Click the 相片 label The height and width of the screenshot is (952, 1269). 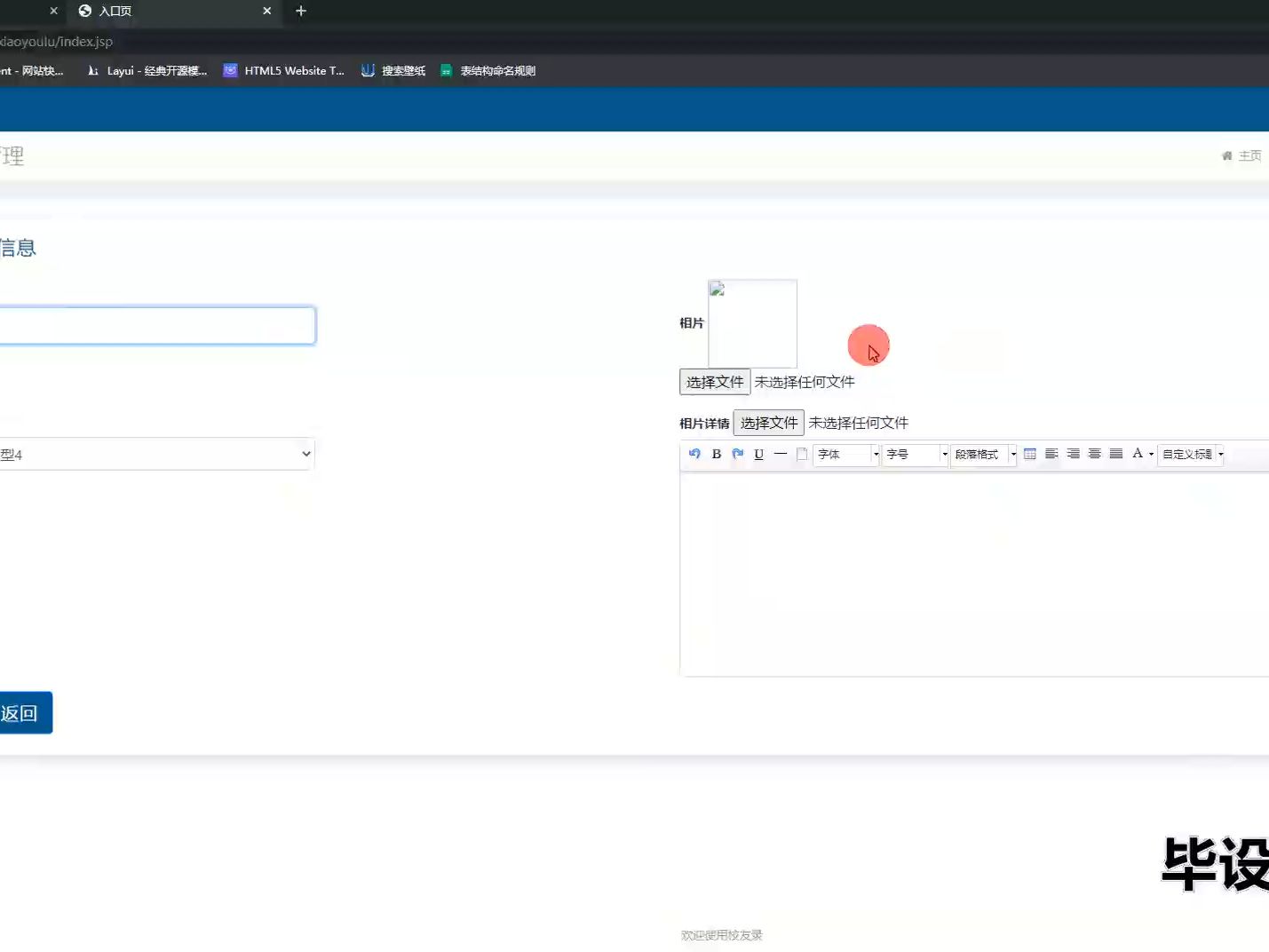coord(692,323)
